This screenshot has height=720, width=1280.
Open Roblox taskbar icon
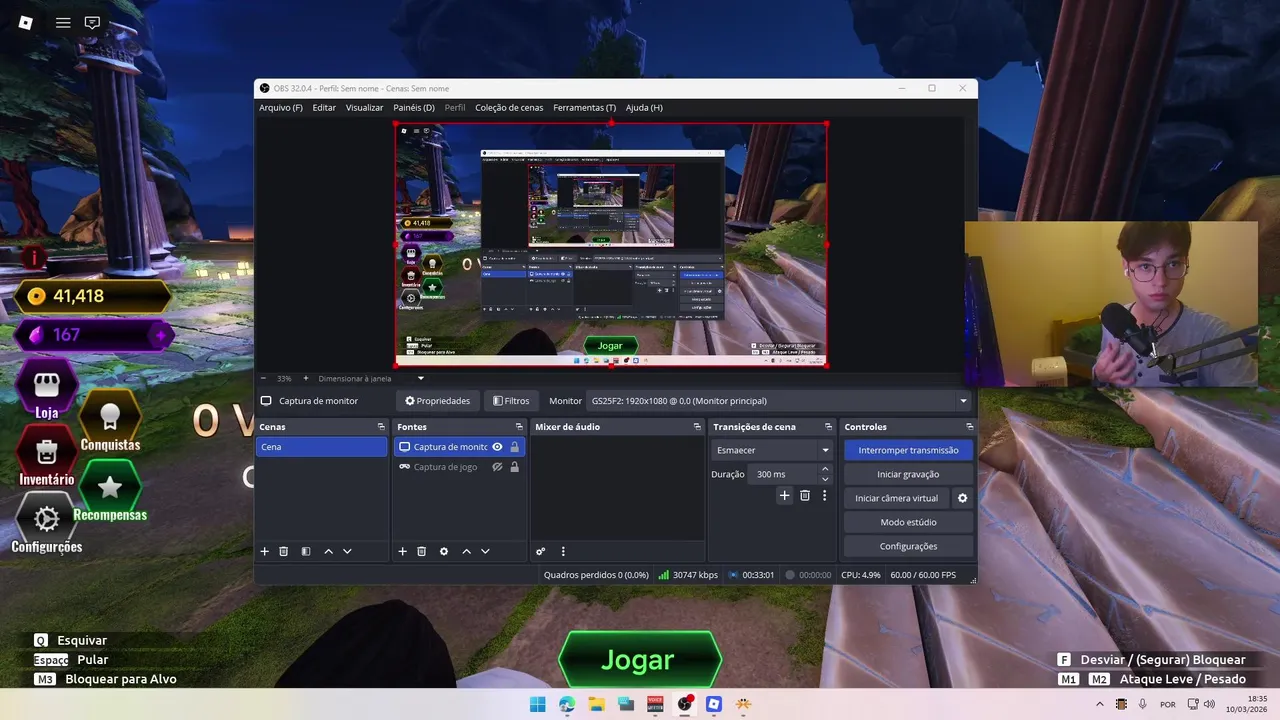pos(714,704)
